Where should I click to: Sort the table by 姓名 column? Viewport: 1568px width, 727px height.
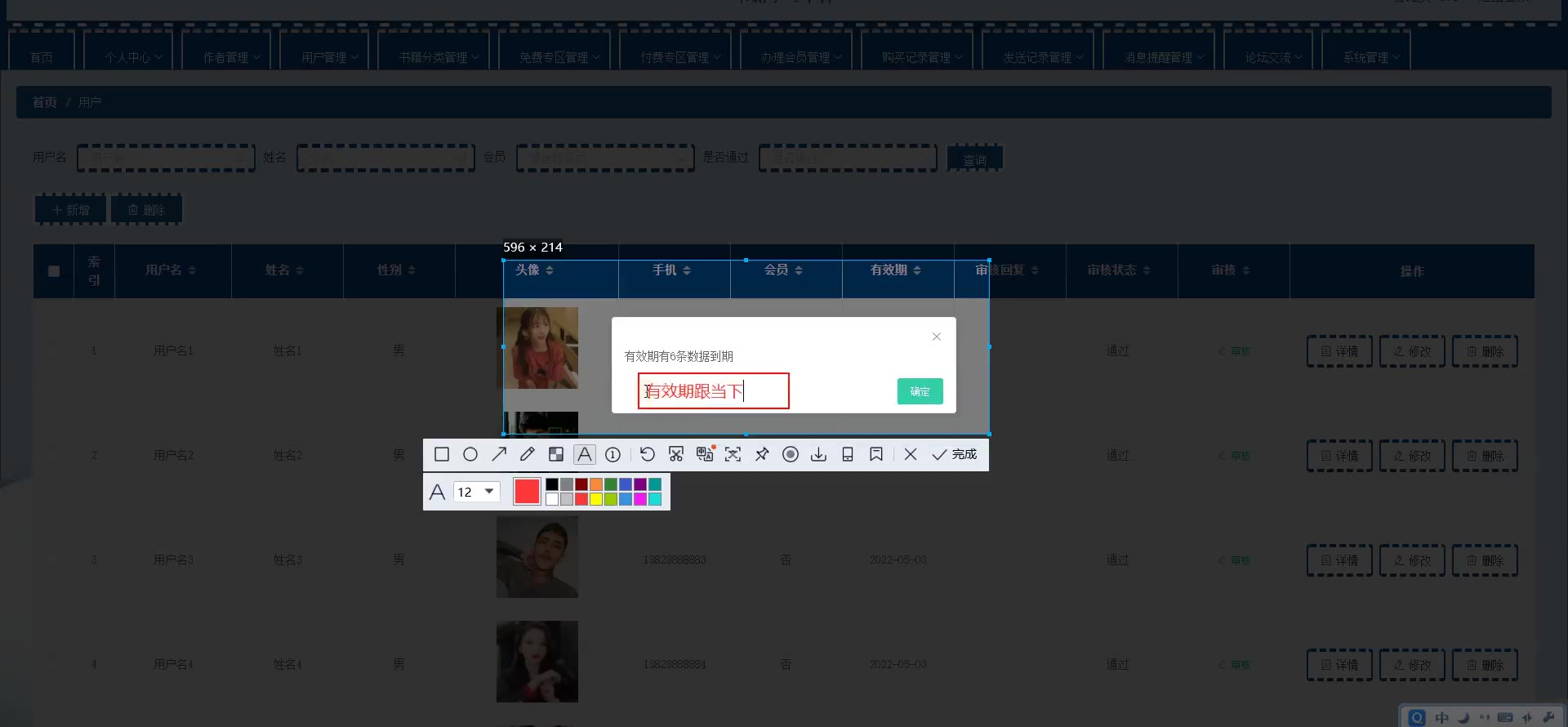tap(300, 270)
